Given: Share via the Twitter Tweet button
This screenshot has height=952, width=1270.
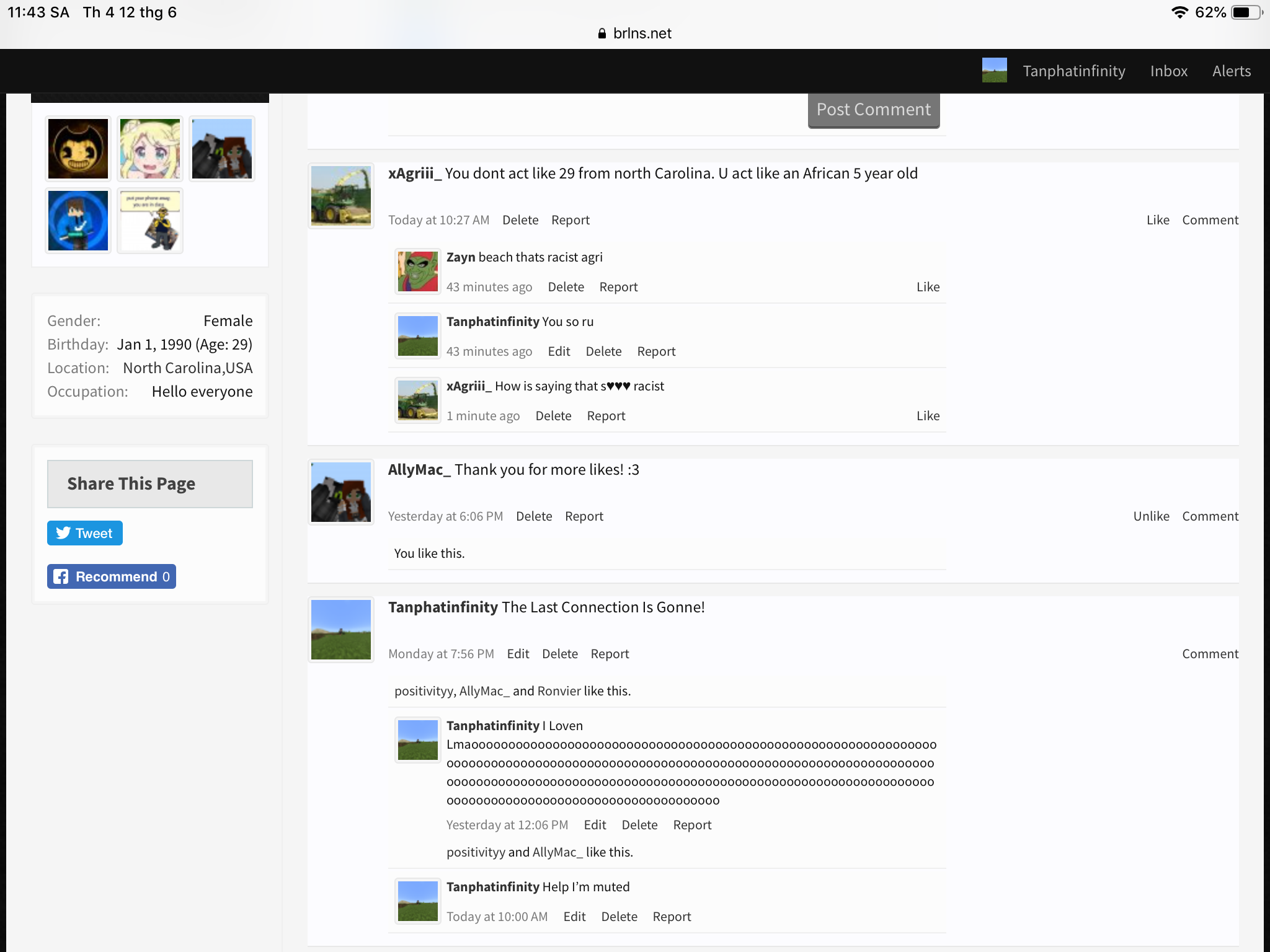Looking at the screenshot, I should coord(85,533).
